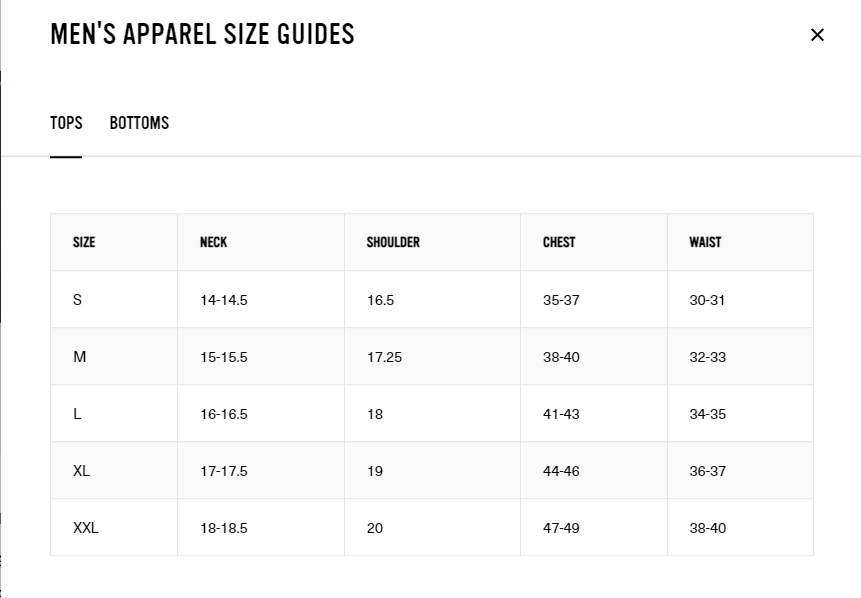
Task: Click the Shoulder column header
Action: [393, 242]
